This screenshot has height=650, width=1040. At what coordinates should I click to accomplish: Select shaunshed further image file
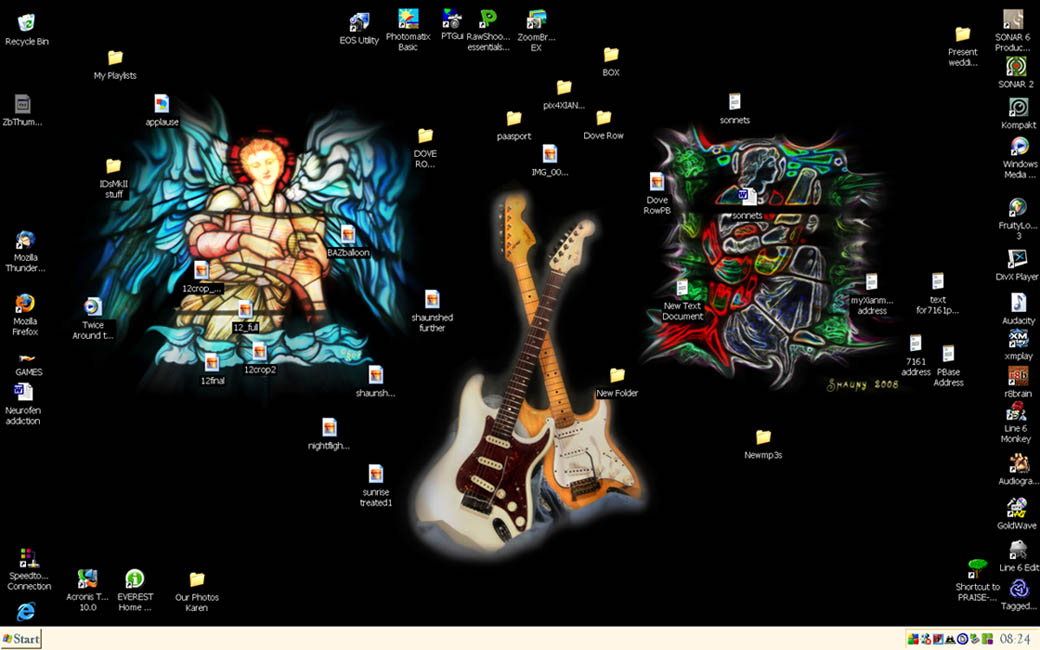pyautogui.click(x=432, y=299)
